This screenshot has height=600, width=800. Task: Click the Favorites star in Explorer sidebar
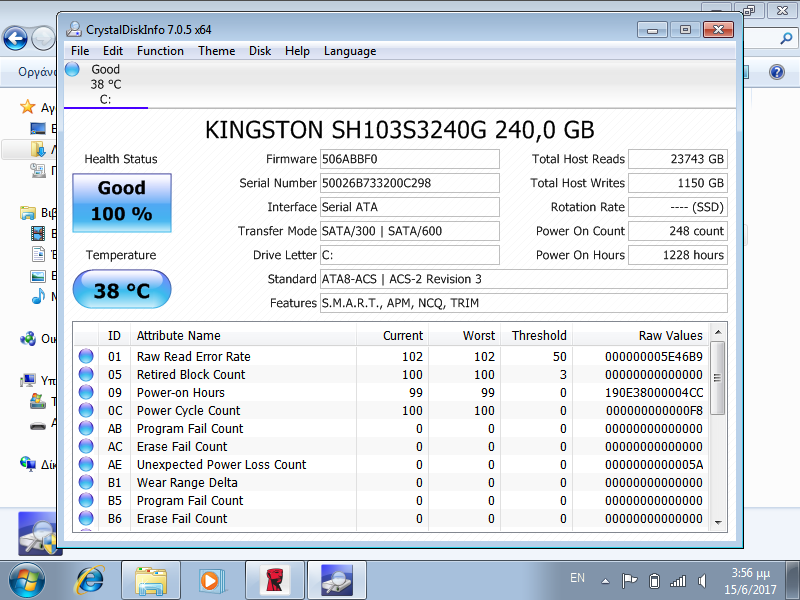tap(27, 107)
